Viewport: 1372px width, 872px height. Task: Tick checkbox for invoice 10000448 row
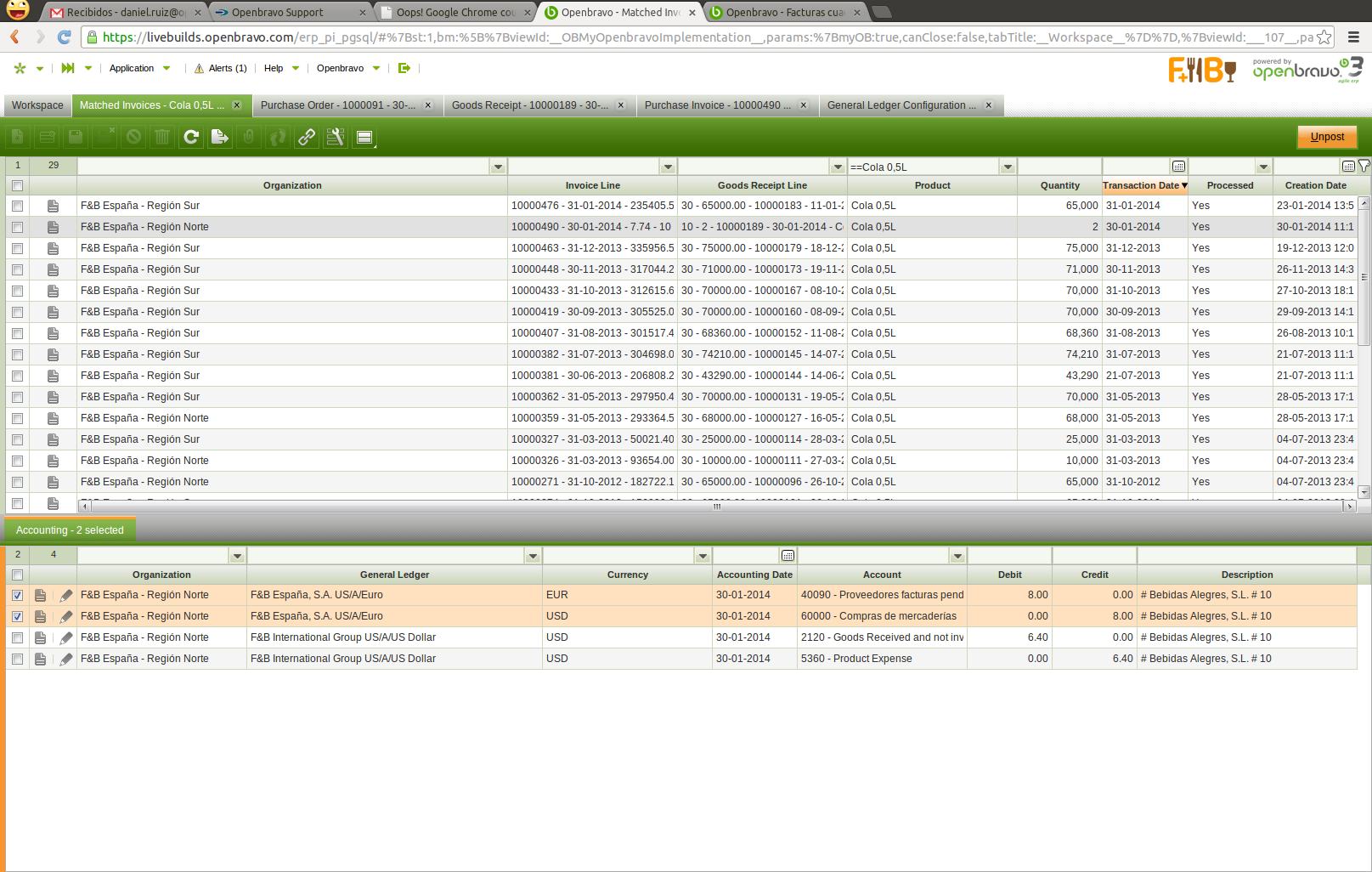(17, 269)
